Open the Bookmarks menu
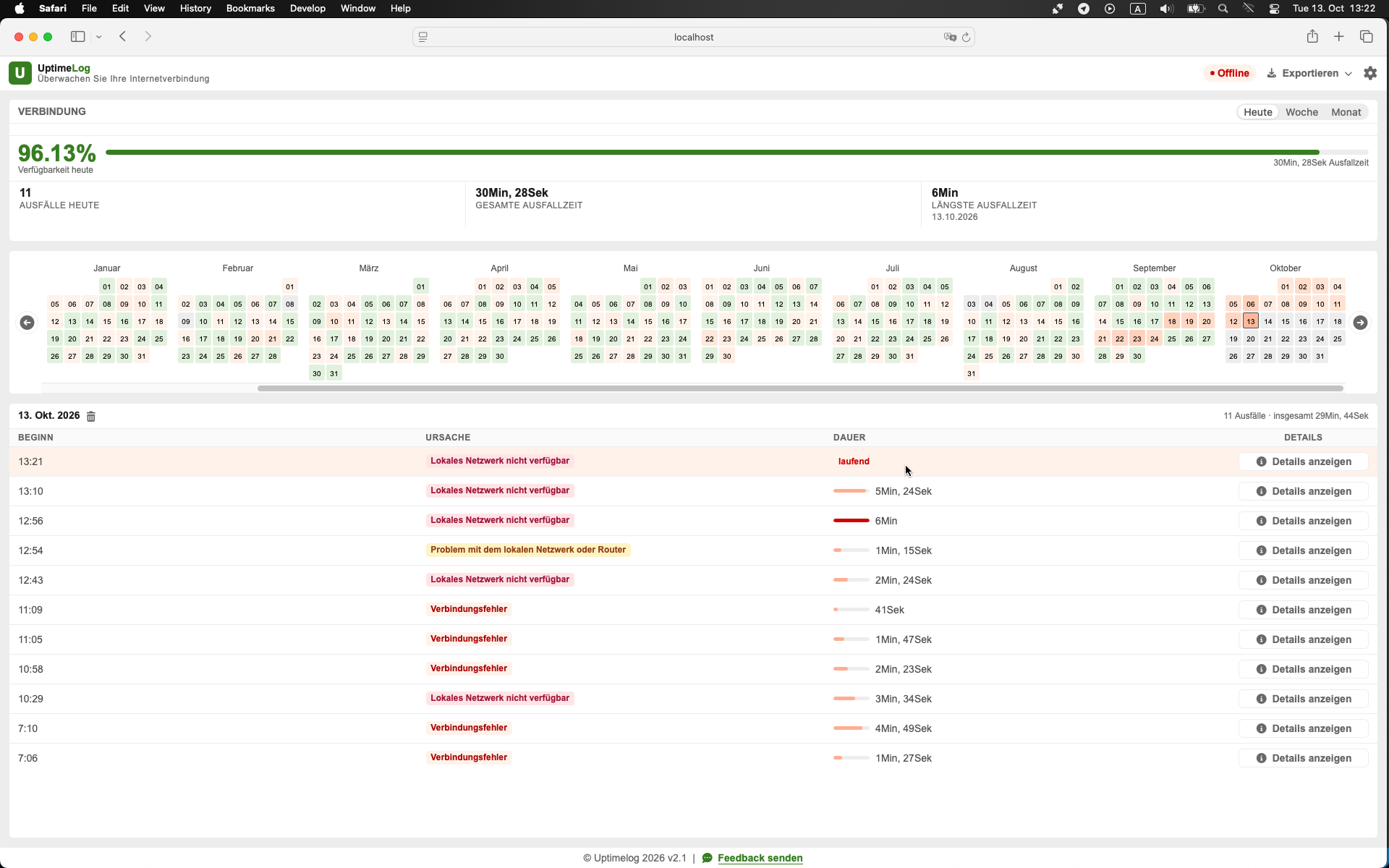Screen dimensions: 1389x868 coord(250,9)
